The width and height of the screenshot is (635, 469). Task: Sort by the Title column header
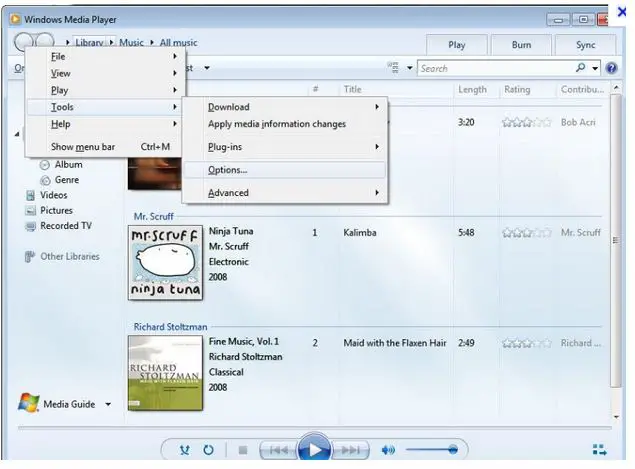pos(352,90)
